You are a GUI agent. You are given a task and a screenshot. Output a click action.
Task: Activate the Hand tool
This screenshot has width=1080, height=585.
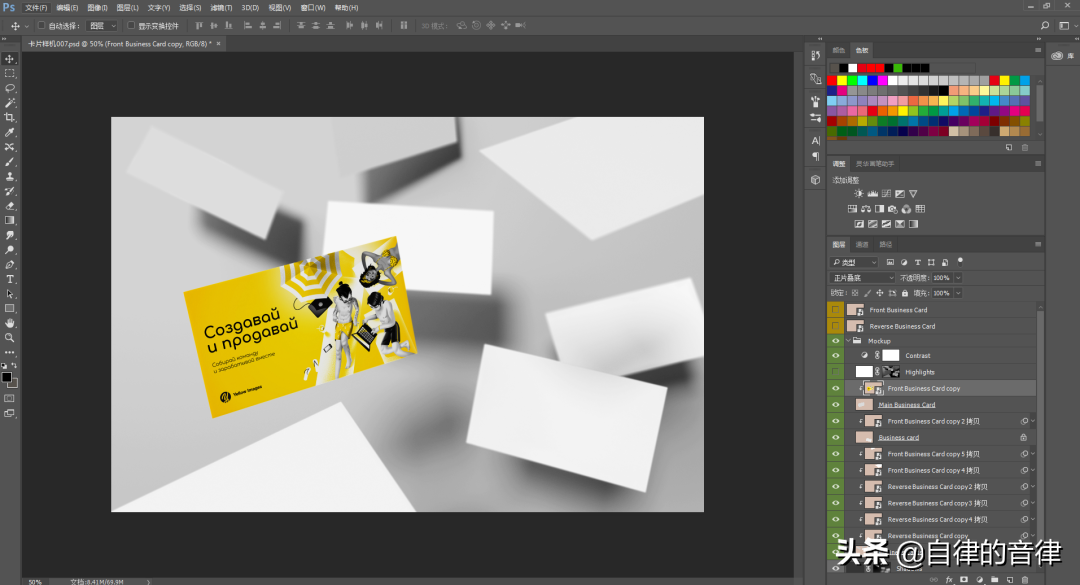(x=10, y=323)
